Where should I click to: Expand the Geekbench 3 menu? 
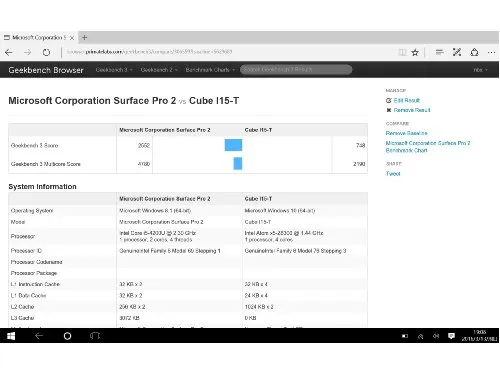click(114, 70)
